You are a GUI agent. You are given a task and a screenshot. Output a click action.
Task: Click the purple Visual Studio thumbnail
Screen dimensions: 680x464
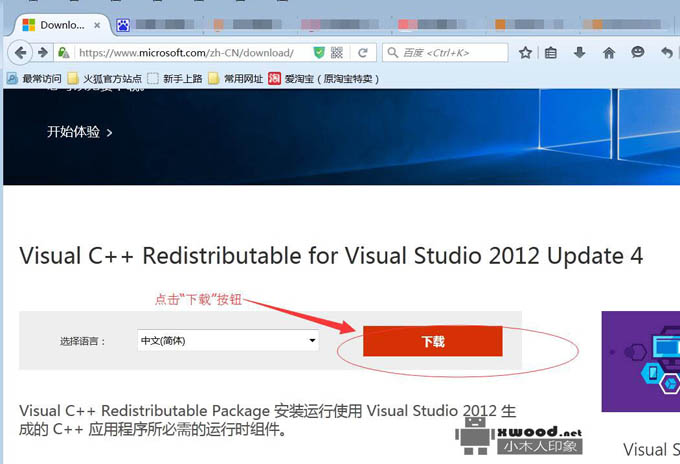click(641, 361)
